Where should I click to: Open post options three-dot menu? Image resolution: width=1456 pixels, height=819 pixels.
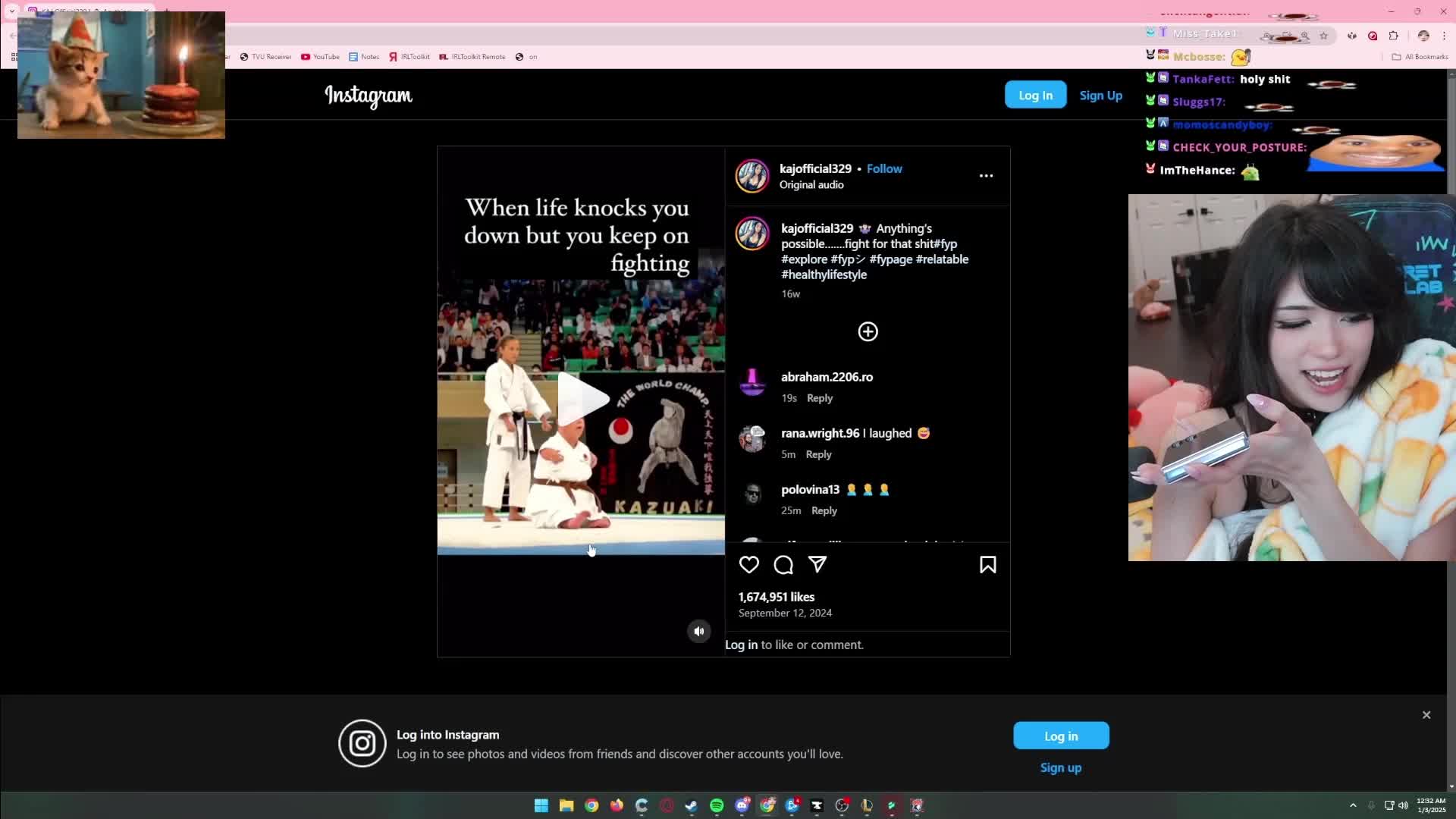point(986,175)
